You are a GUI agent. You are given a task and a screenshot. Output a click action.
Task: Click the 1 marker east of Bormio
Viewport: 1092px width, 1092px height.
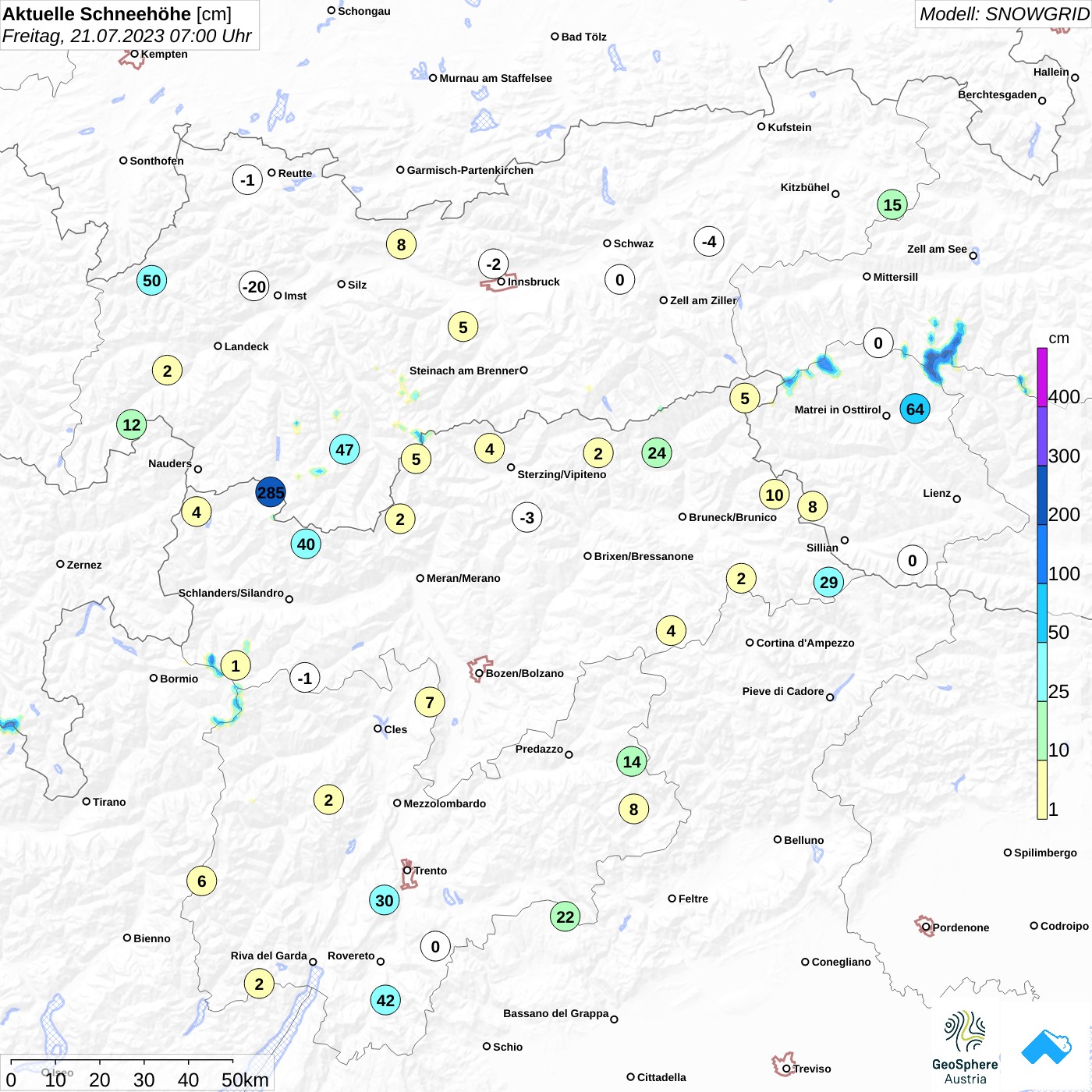click(236, 665)
